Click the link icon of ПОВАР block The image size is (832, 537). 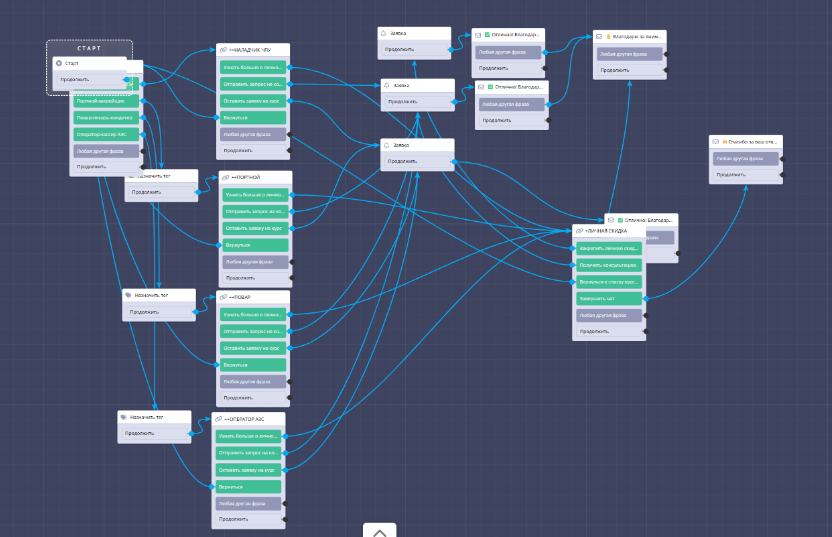pyautogui.click(x=224, y=297)
